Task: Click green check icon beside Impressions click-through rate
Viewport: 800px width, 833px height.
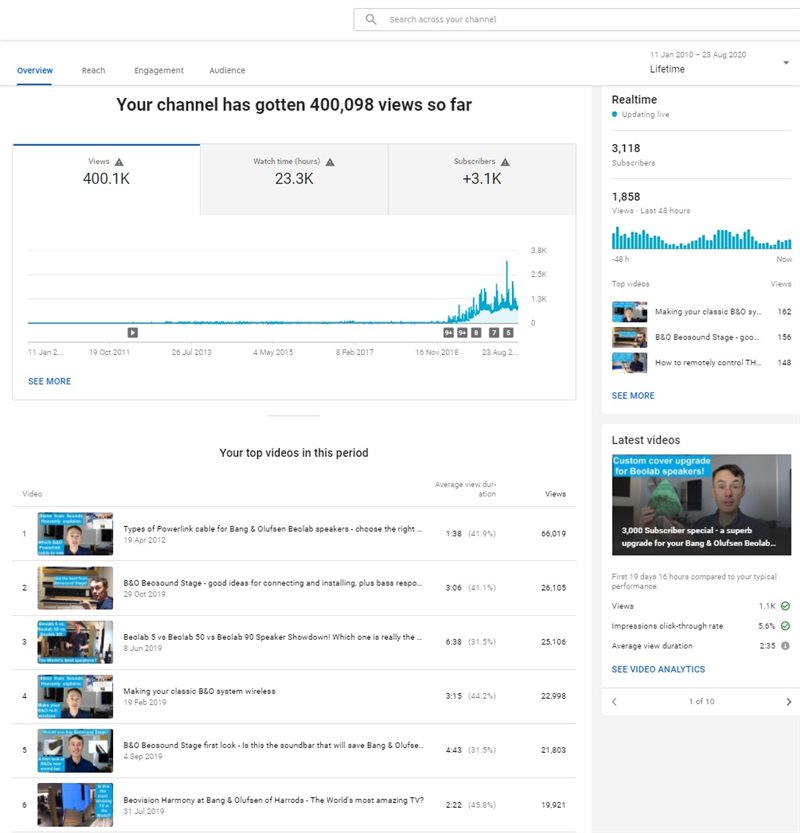Action: point(785,626)
